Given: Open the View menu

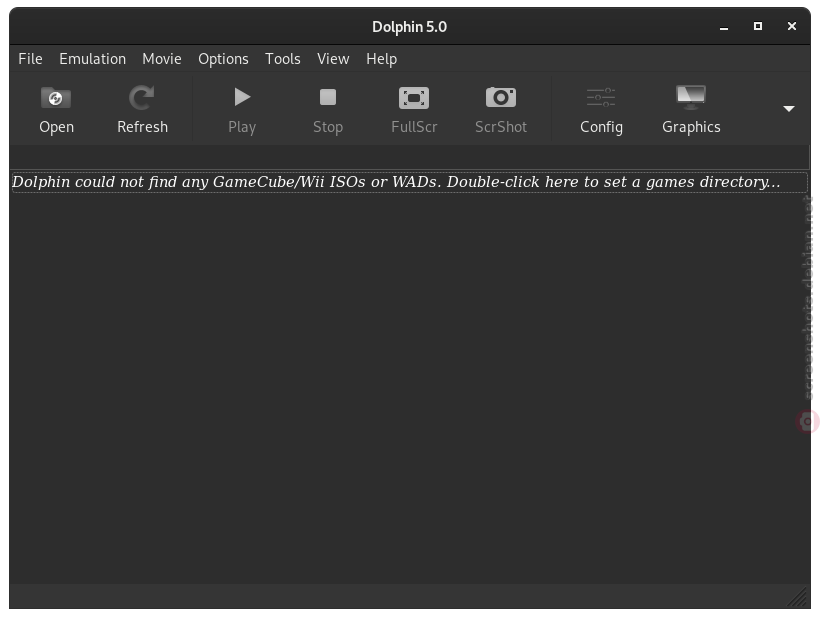Looking at the screenshot, I should click(x=333, y=59).
